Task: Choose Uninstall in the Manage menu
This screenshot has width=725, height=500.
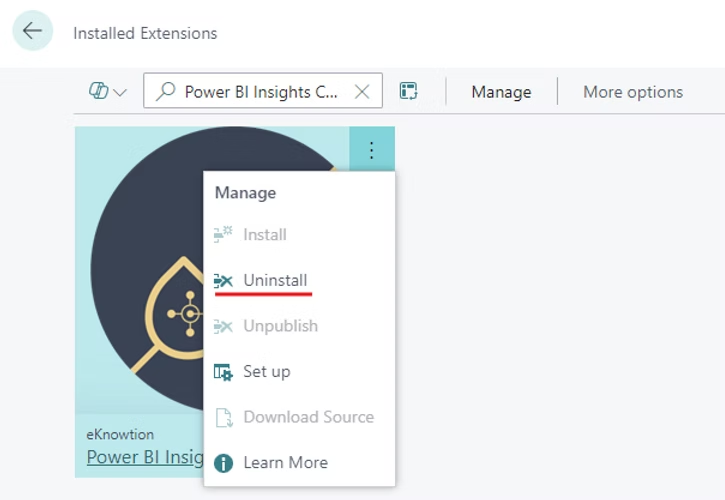Action: pyautogui.click(x=274, y=281)
